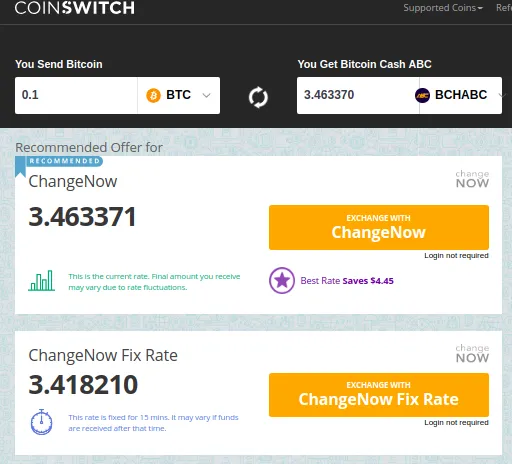Click the CoinSwitch logo to go home
Screen dimensions: 512x464
tap(75, 8)
